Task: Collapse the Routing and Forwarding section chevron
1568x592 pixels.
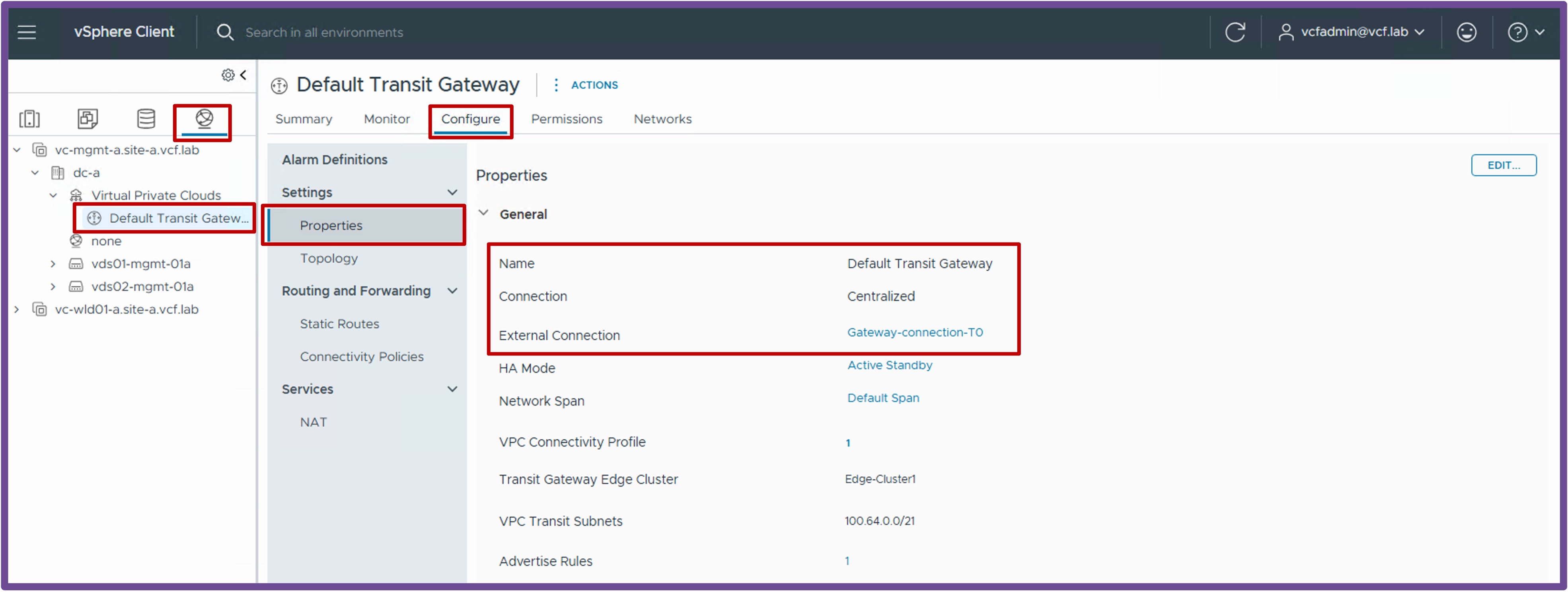Action: (452, 291)
